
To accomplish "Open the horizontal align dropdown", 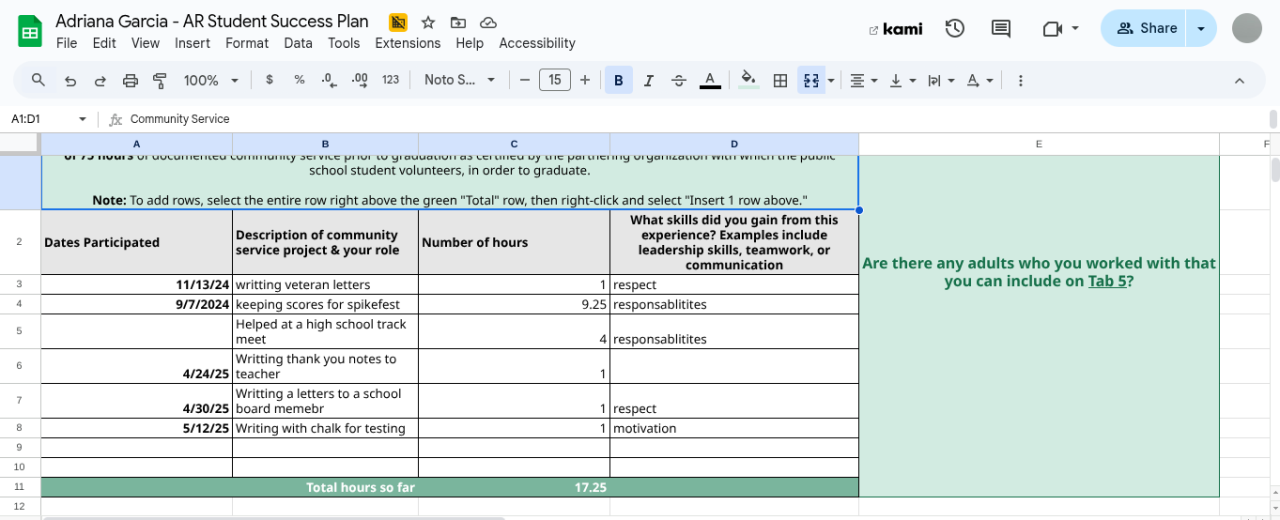I will click(x=863, y=80).
